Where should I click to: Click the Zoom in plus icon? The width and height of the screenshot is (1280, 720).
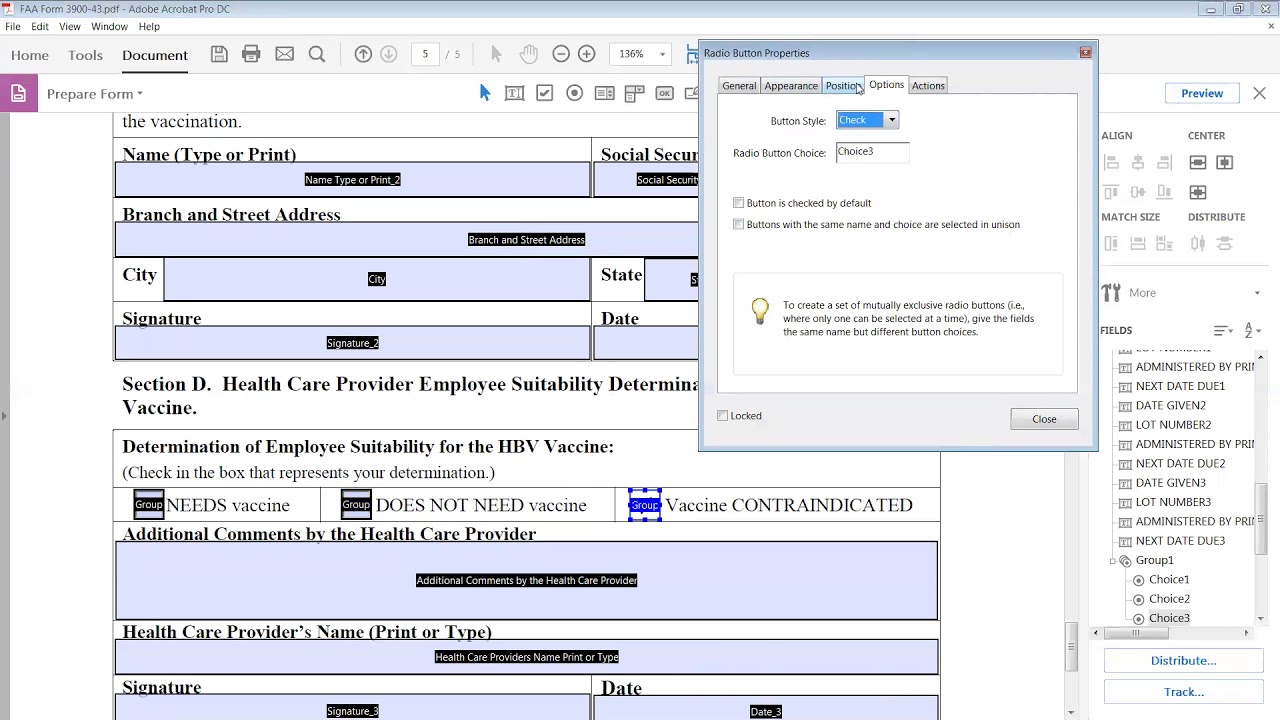587,54
